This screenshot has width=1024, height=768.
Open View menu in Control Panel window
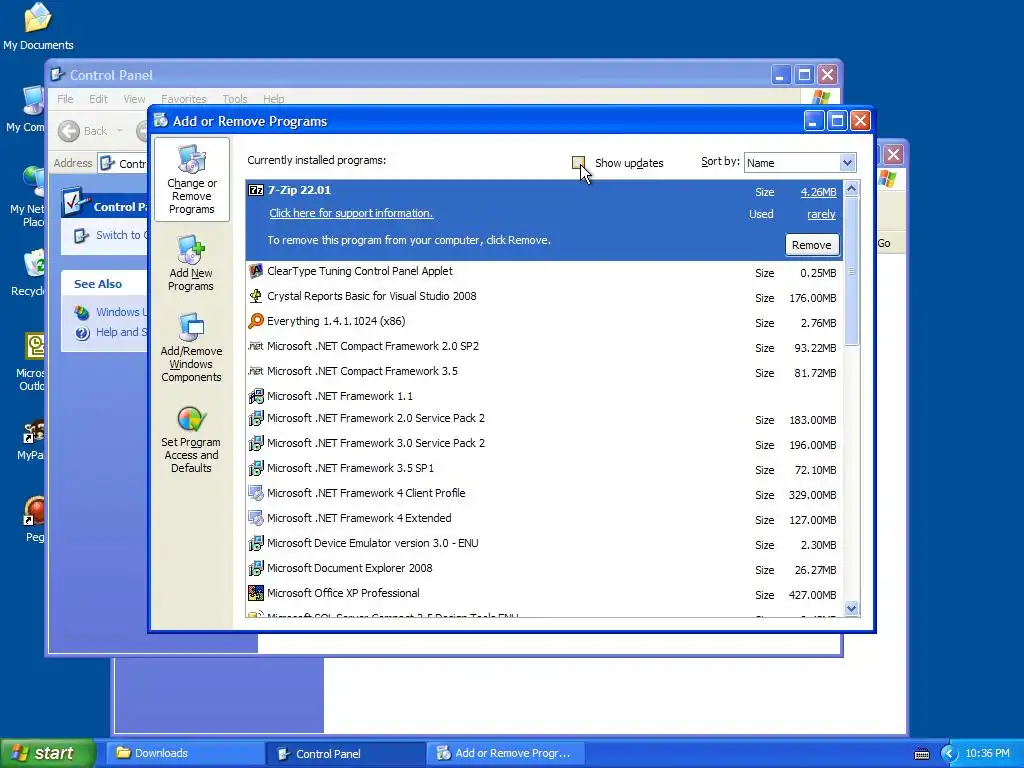tap(134, 99)
